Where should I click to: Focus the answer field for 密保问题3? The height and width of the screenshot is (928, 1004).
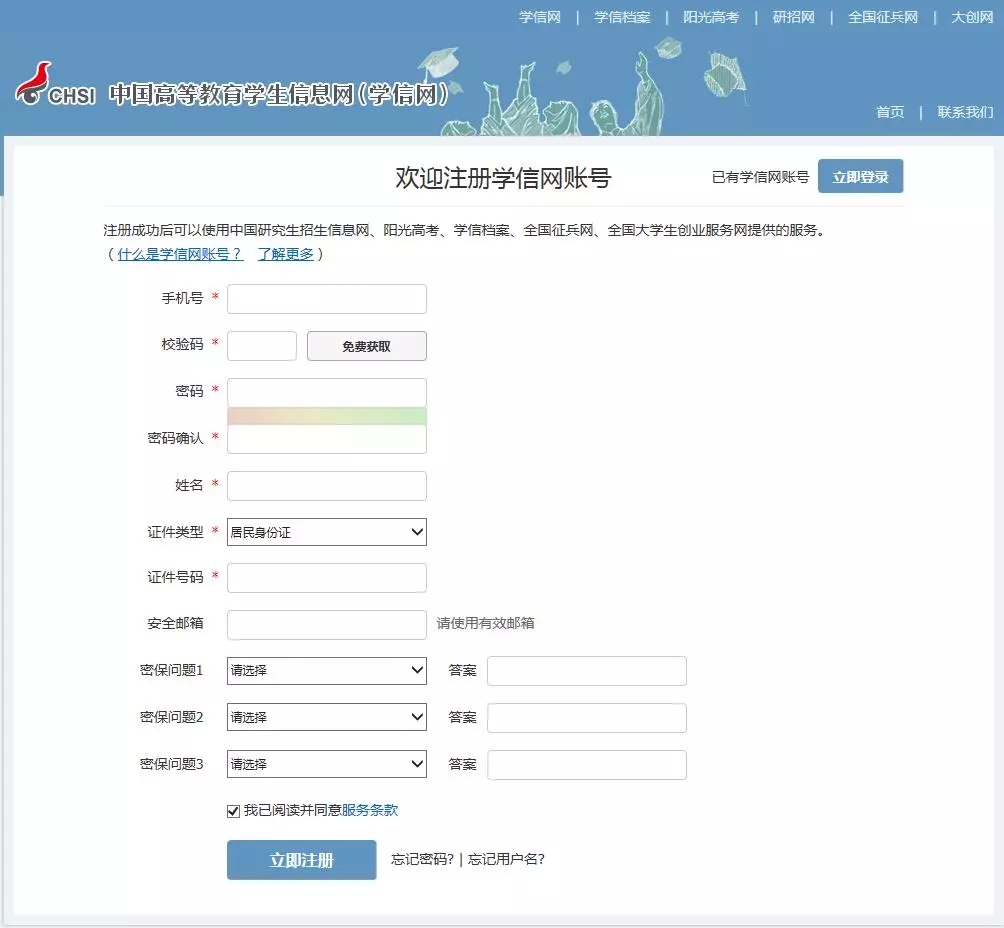click(x=587, y=765)
